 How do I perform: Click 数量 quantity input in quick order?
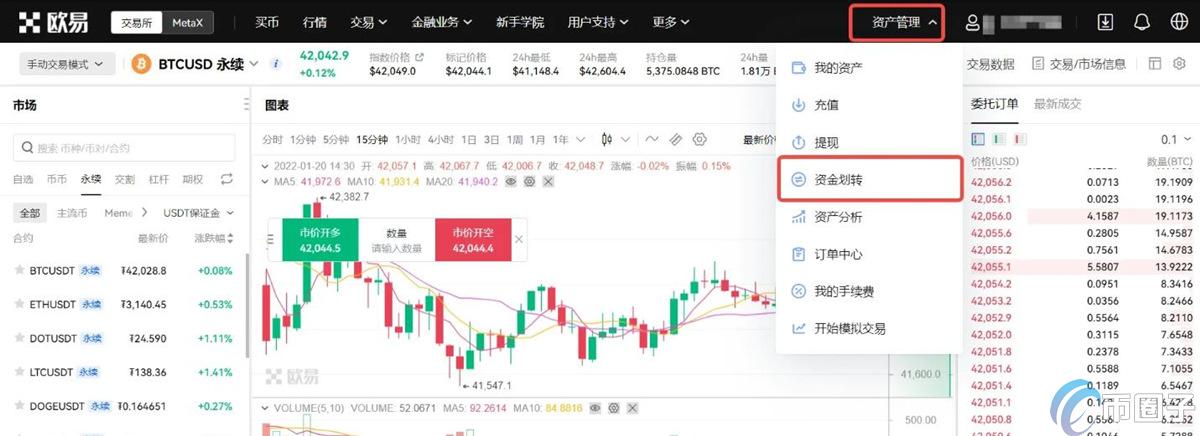pyautogui.click(x=396, y=240)
